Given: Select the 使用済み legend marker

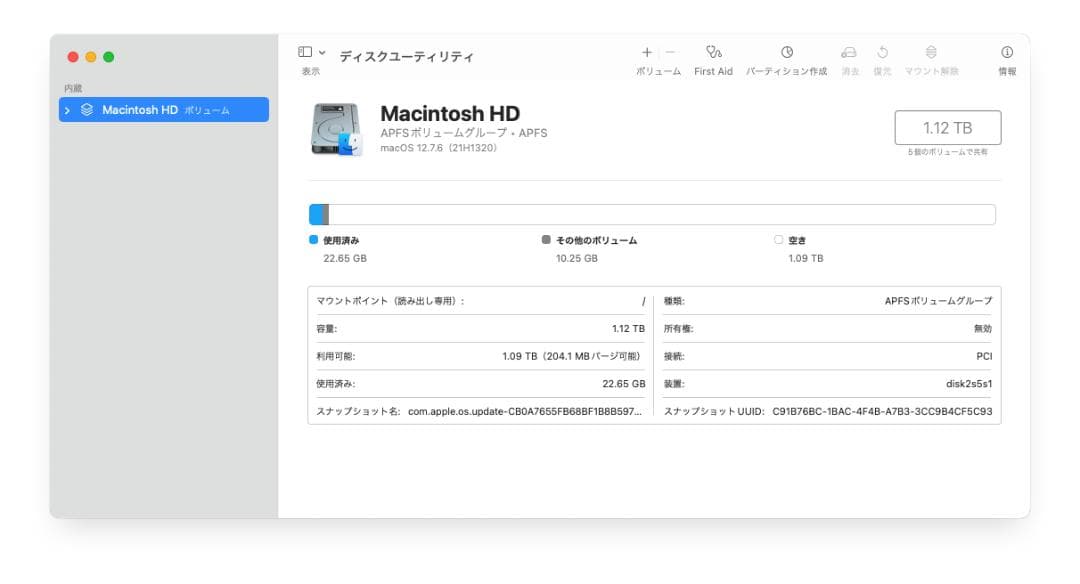Looking at the screenshot, I should [313, 237].
